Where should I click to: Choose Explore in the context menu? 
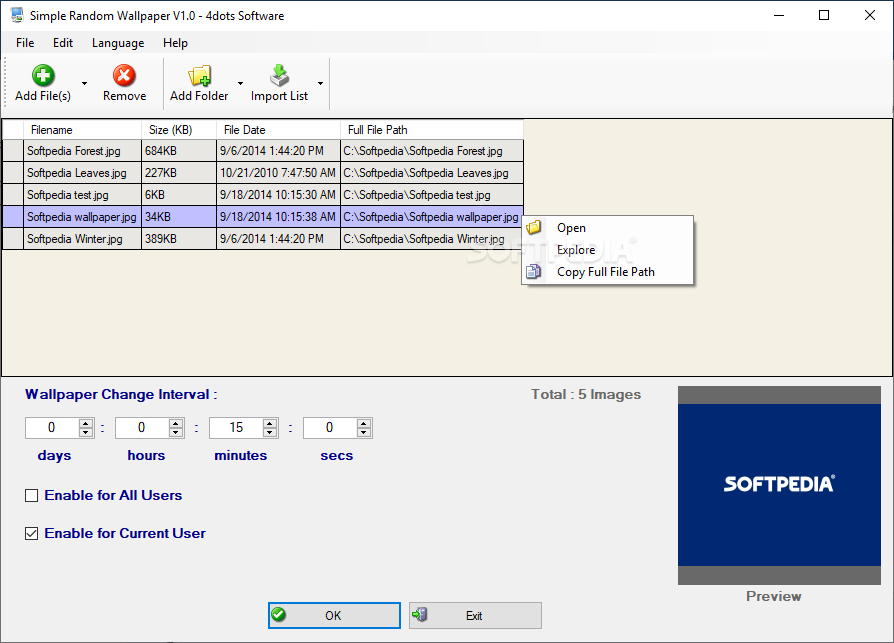pos(608,250)
